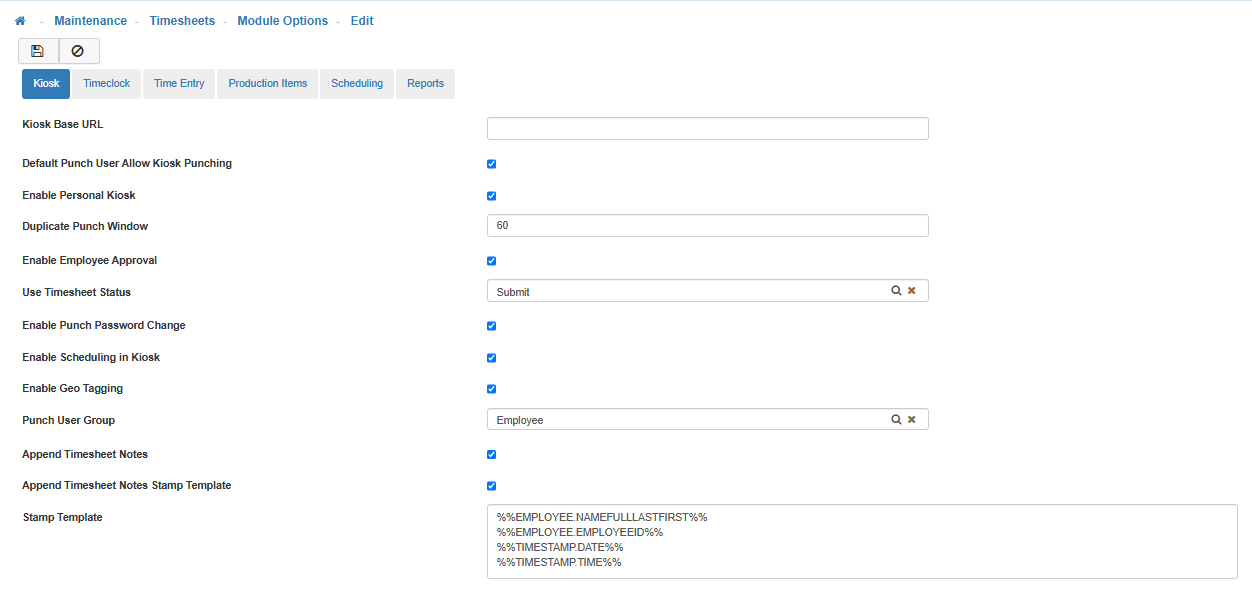The width and height of the screenshot is (1252, 597).
Task: Switch to the Timeclock tab
Action: [107, 84]
